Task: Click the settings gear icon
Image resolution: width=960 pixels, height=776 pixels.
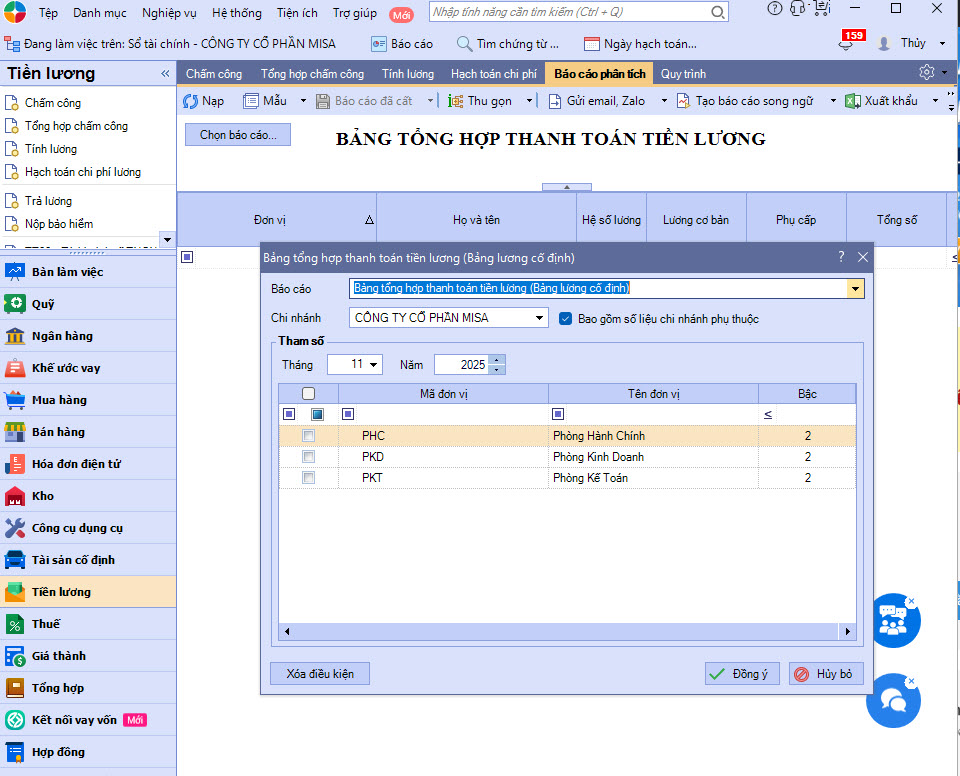Action: [x=926, y=73]
